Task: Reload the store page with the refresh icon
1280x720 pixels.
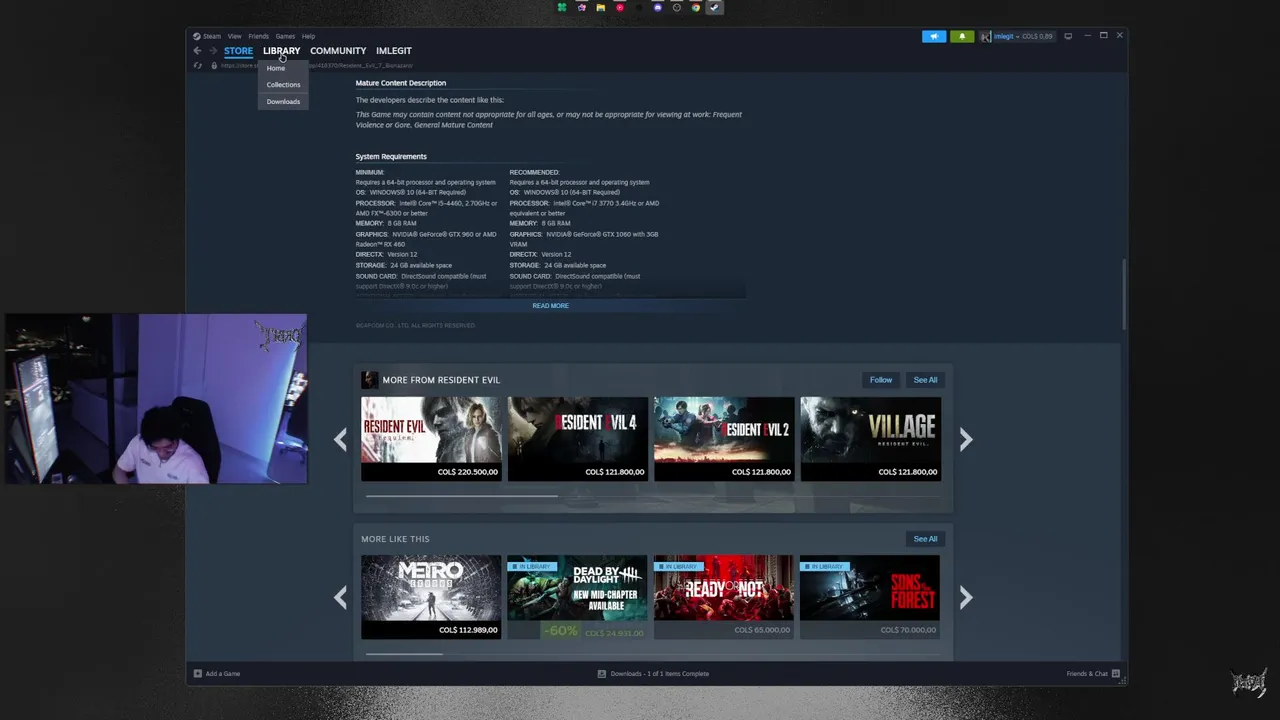Action: (198, 66)
